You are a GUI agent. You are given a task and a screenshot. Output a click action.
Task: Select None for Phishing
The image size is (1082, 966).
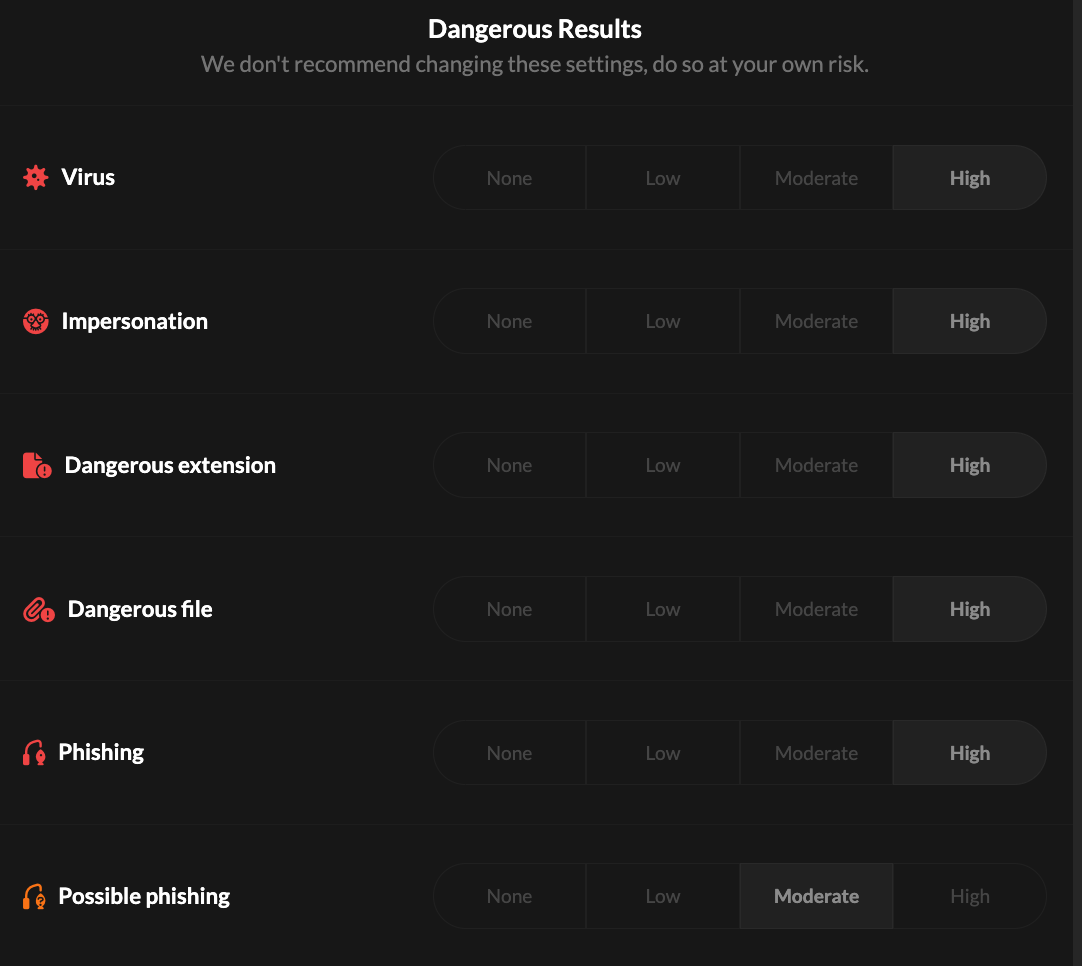(x=509, y=753)
